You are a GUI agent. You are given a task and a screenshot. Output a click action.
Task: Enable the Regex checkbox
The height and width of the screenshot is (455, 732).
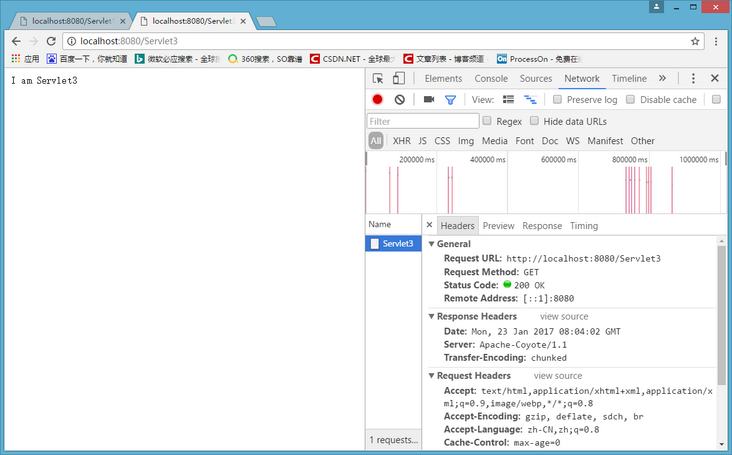(x=487, y=121)
